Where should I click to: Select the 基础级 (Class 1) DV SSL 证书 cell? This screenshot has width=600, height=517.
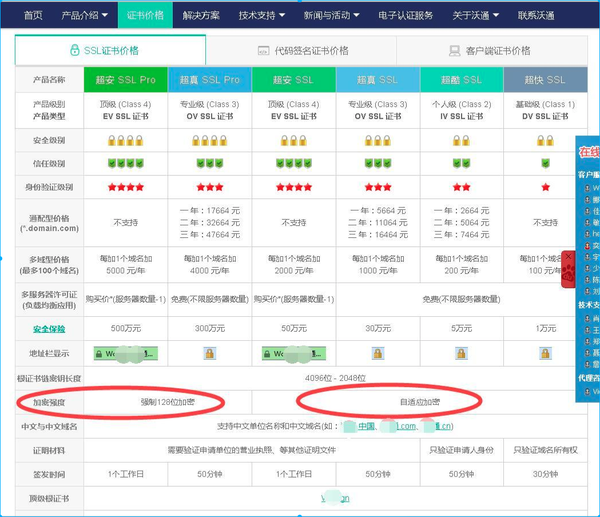[545, 110]
